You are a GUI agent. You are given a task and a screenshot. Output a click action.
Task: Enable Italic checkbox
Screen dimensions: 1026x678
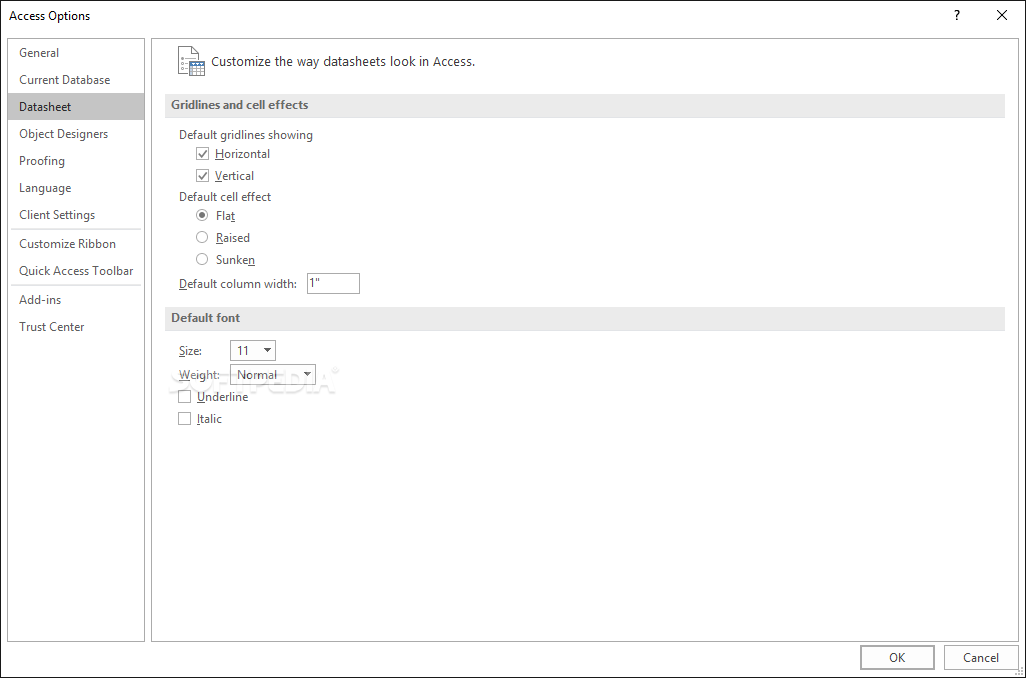[185, 419]
